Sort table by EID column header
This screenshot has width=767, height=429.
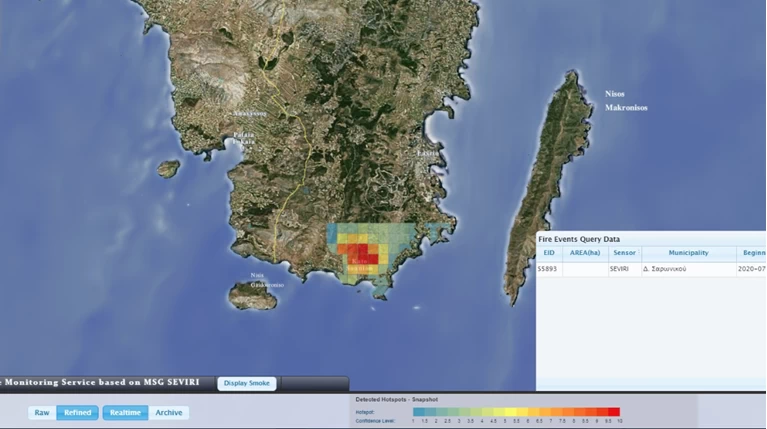(x=549, y=253)
